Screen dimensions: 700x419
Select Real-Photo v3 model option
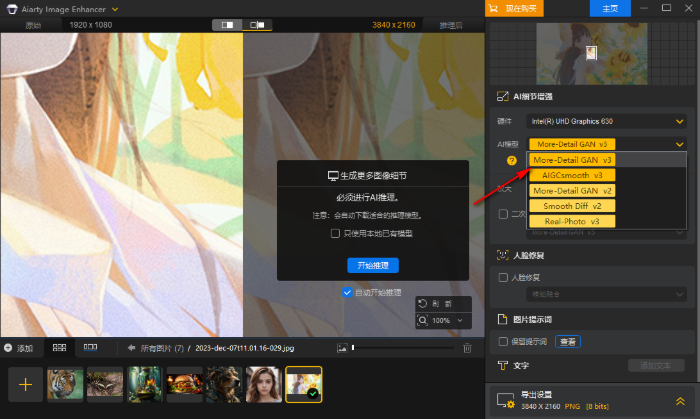(572, 221)
